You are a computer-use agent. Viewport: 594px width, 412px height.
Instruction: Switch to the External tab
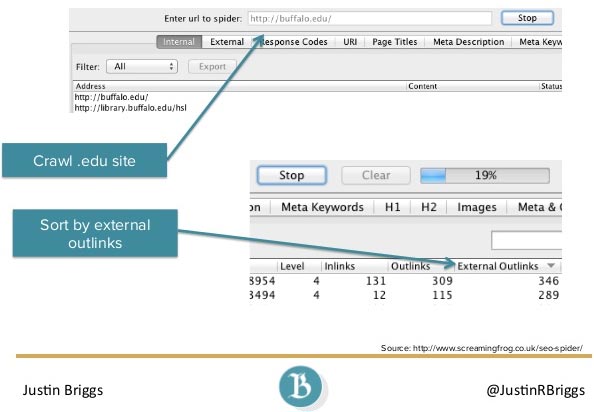(x=227, y=42)
